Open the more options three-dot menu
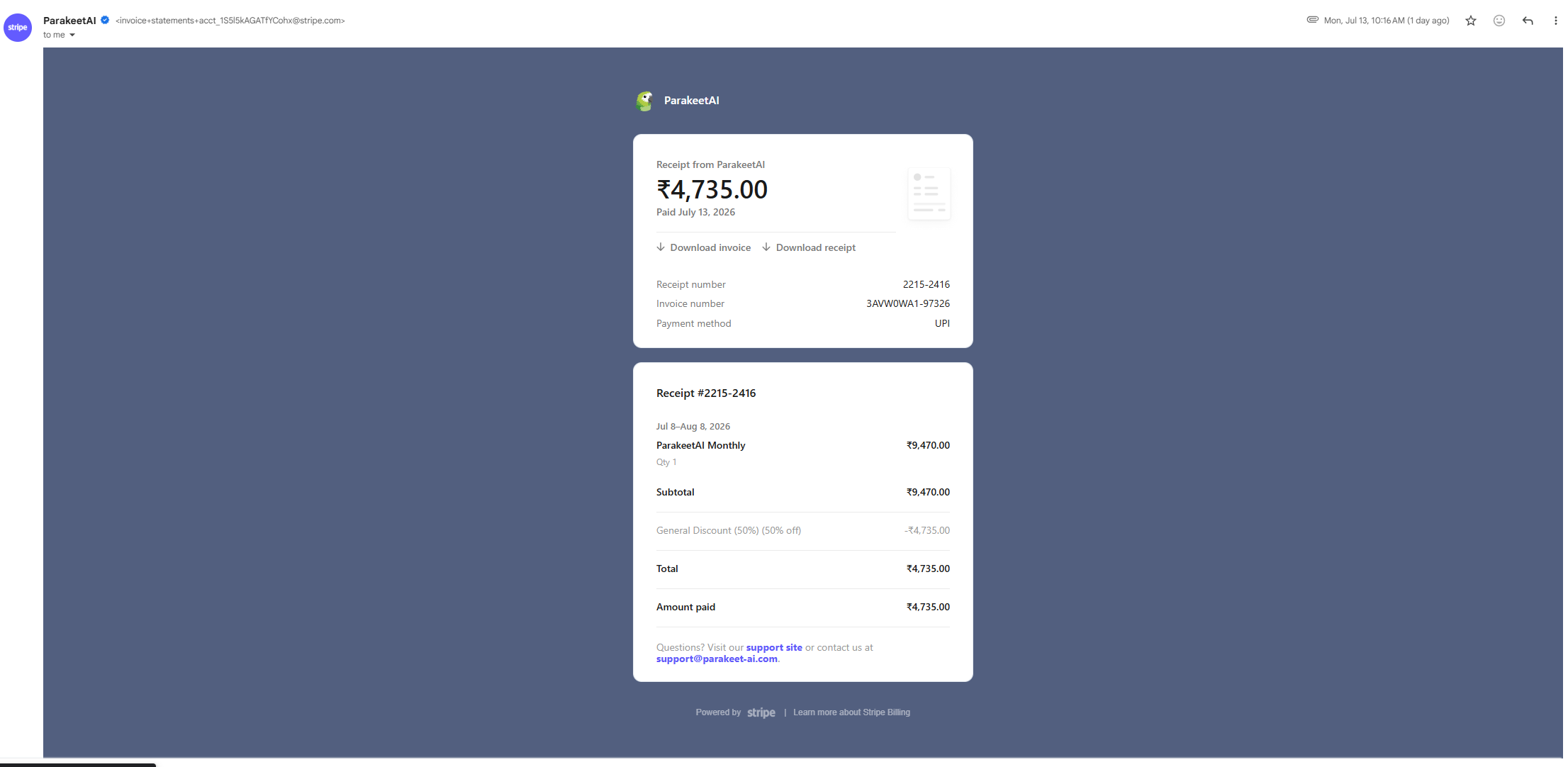This screenshot has width=1568, height=767. click(x=1555, y=21)
